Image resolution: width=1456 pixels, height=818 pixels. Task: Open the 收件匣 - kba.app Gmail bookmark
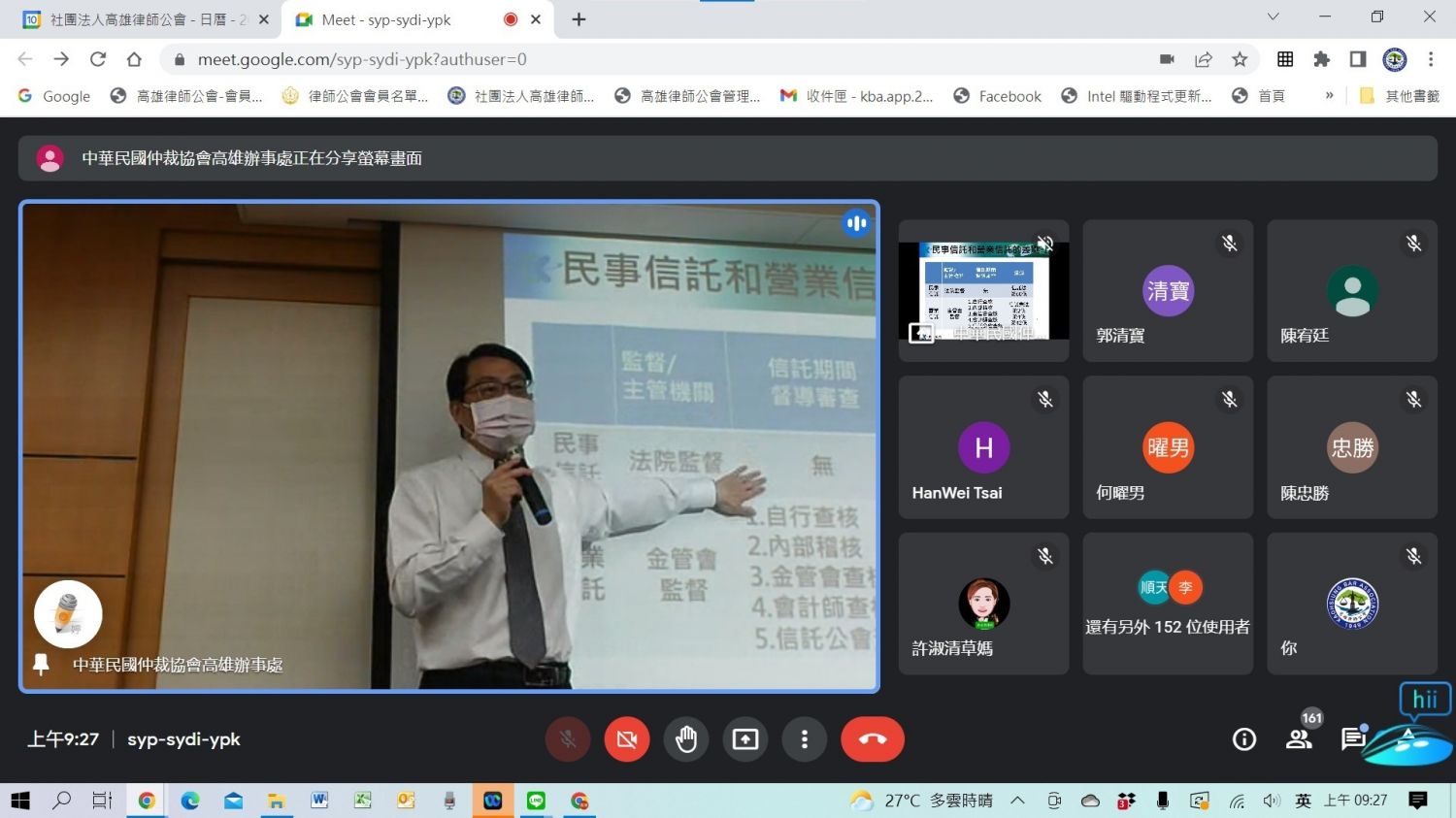click(857, 96)
